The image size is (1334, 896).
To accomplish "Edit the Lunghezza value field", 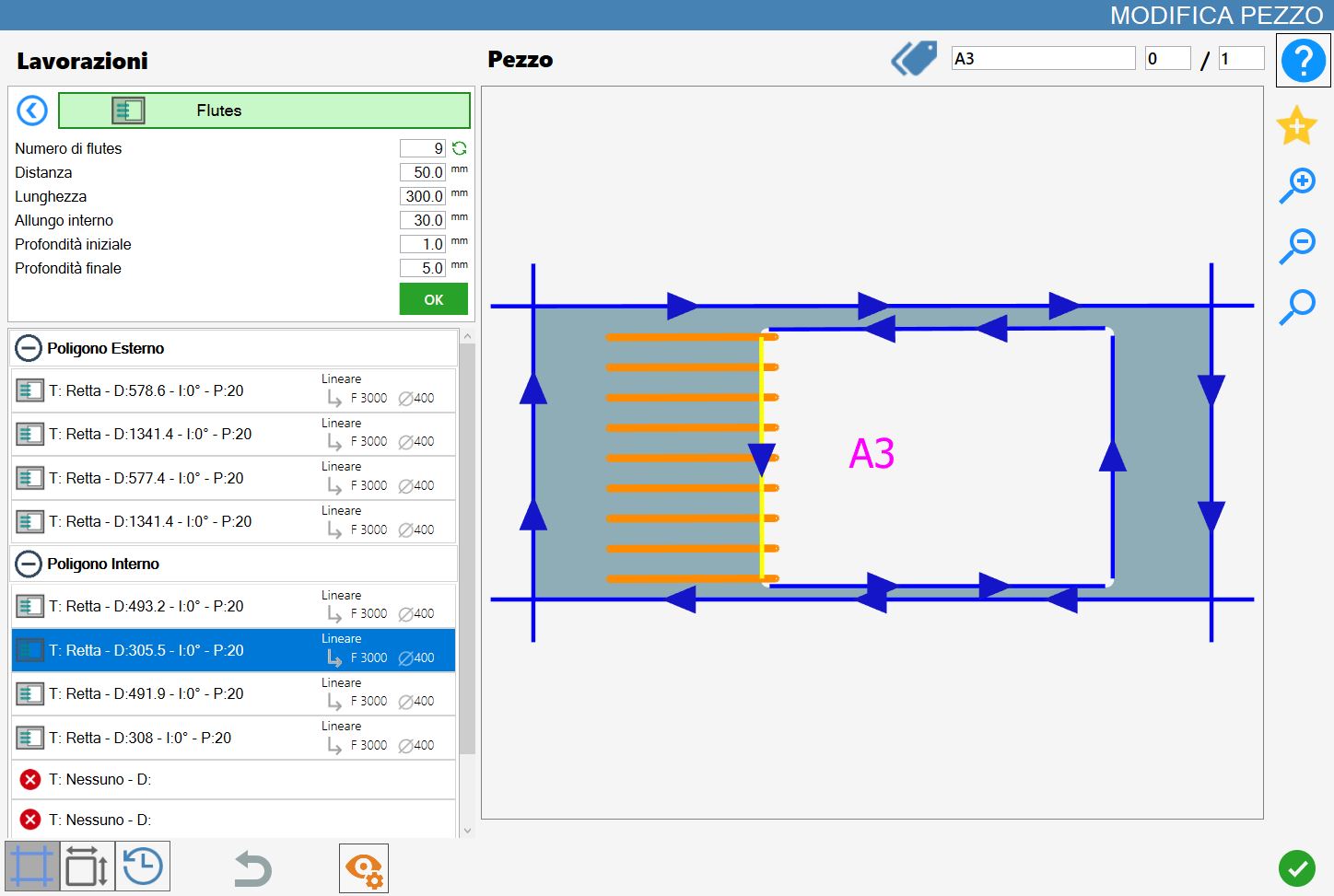I will [423, 196].
